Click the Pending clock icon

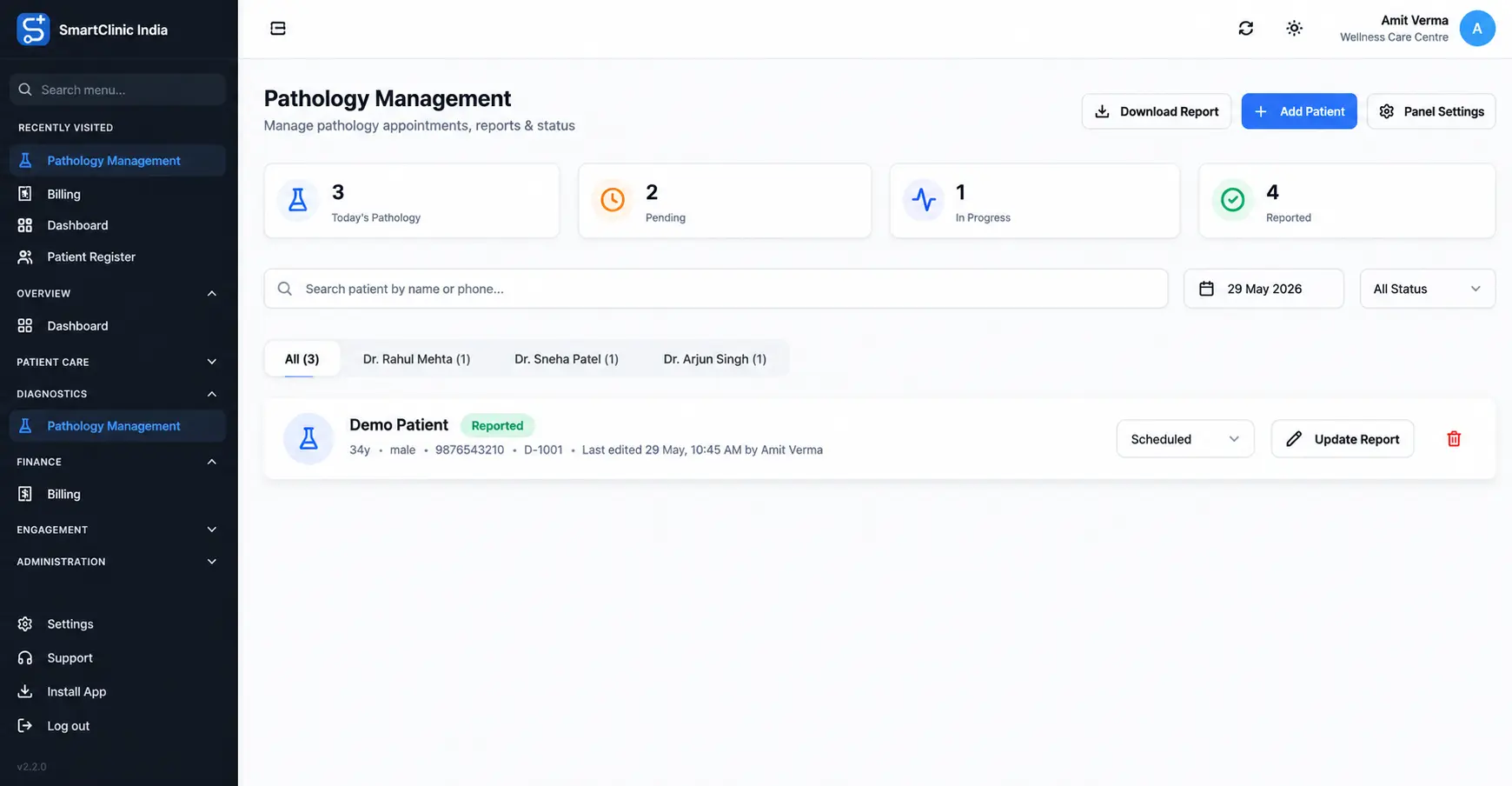[x=613, y=200]
